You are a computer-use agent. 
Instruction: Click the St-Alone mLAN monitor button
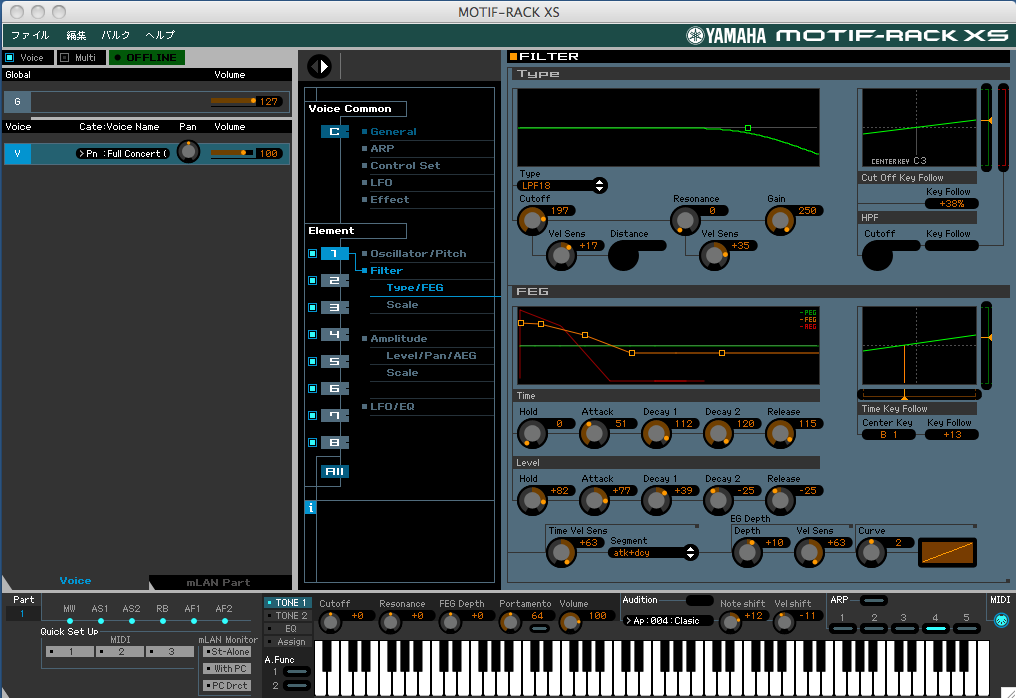point(227,652)
